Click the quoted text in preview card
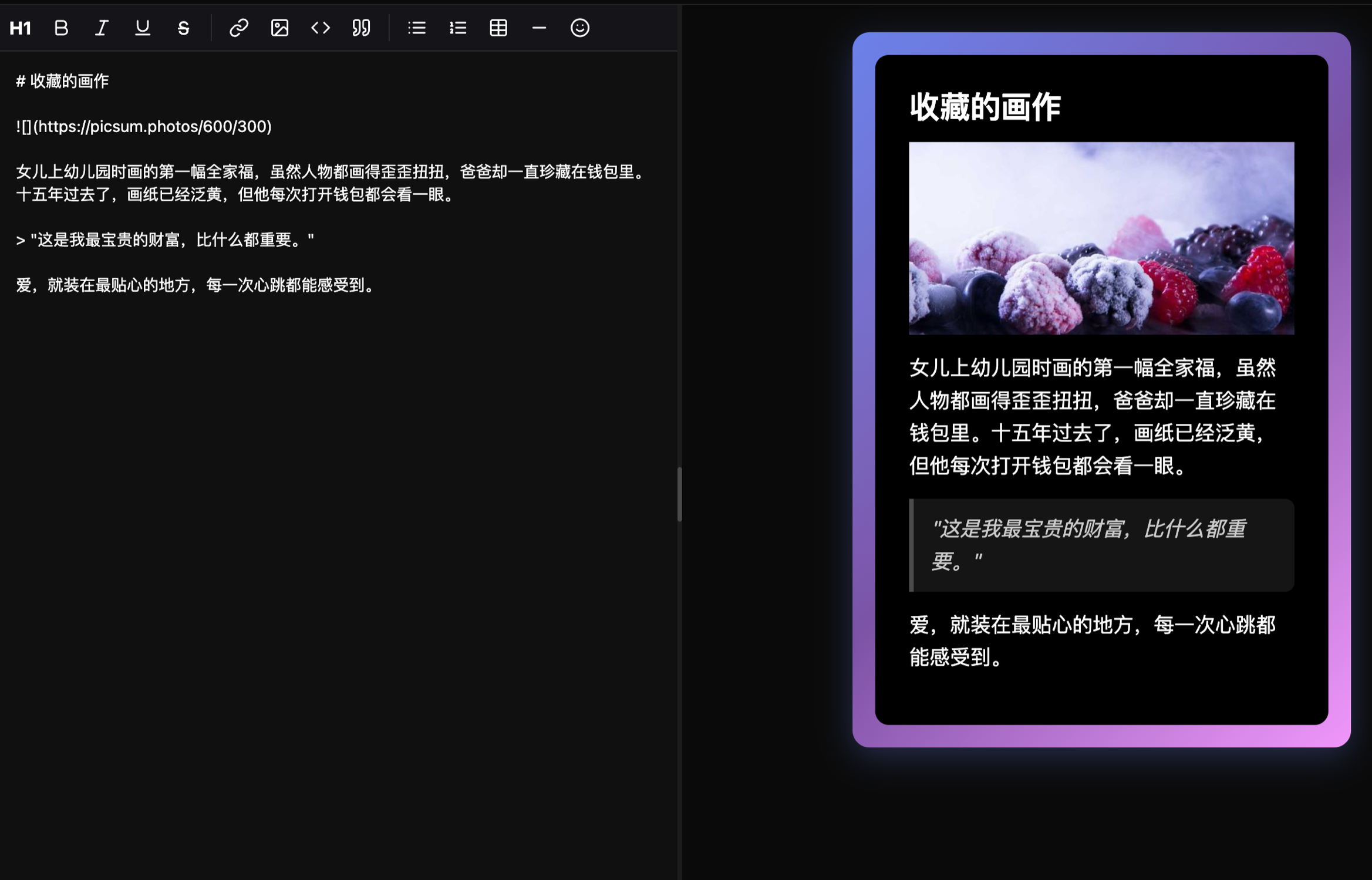Image resolution: width=1372 pixels, height=880 pixels. [x=1088, y=544]
